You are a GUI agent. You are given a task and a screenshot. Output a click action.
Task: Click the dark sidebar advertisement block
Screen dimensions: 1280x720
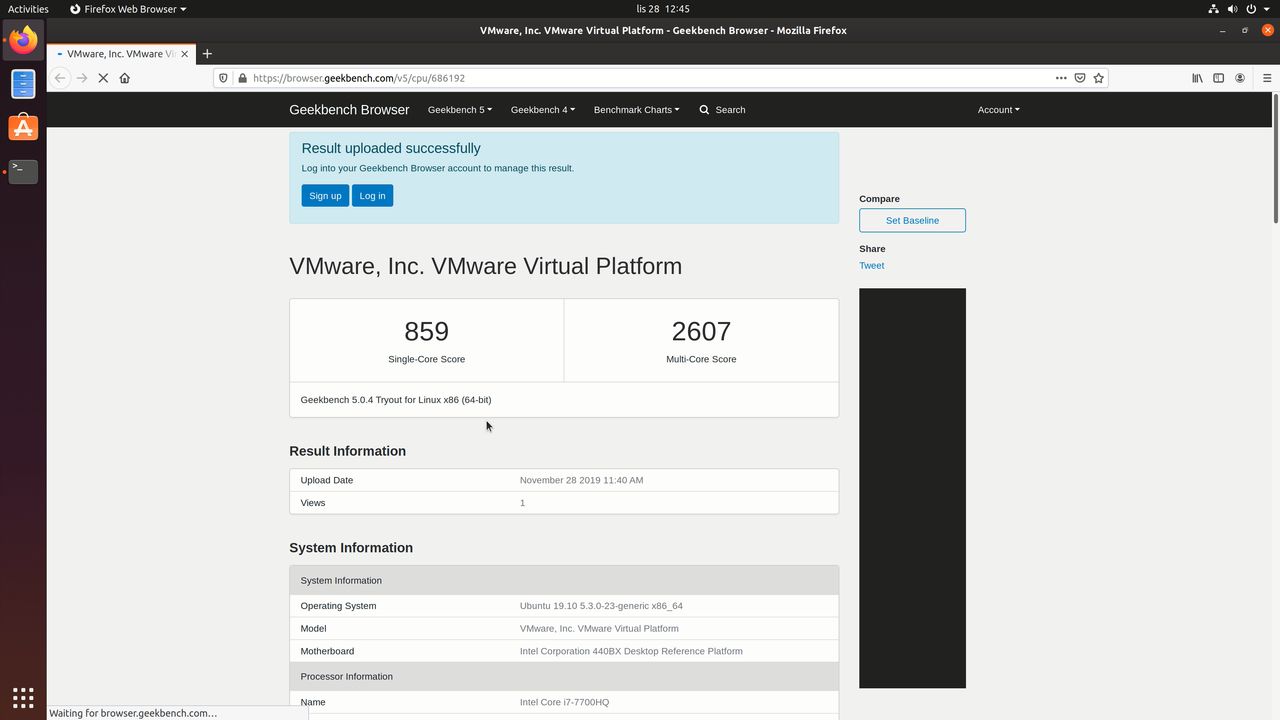tap(912, 488)
